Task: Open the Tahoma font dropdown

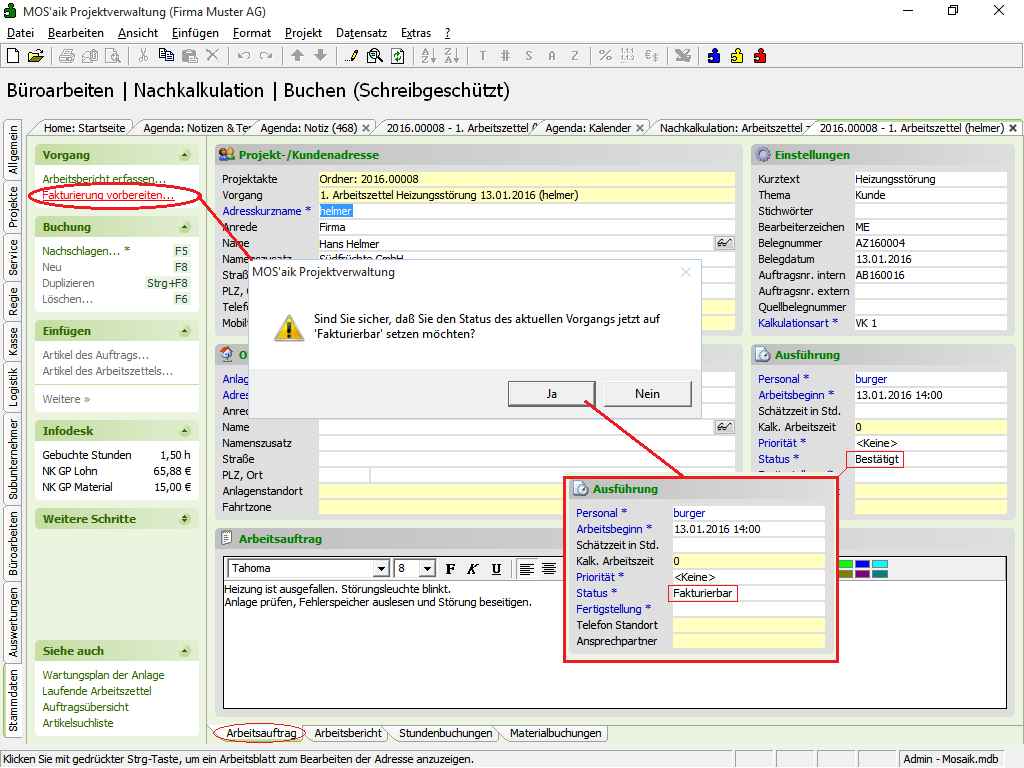Action: click(x=380, y=569)
